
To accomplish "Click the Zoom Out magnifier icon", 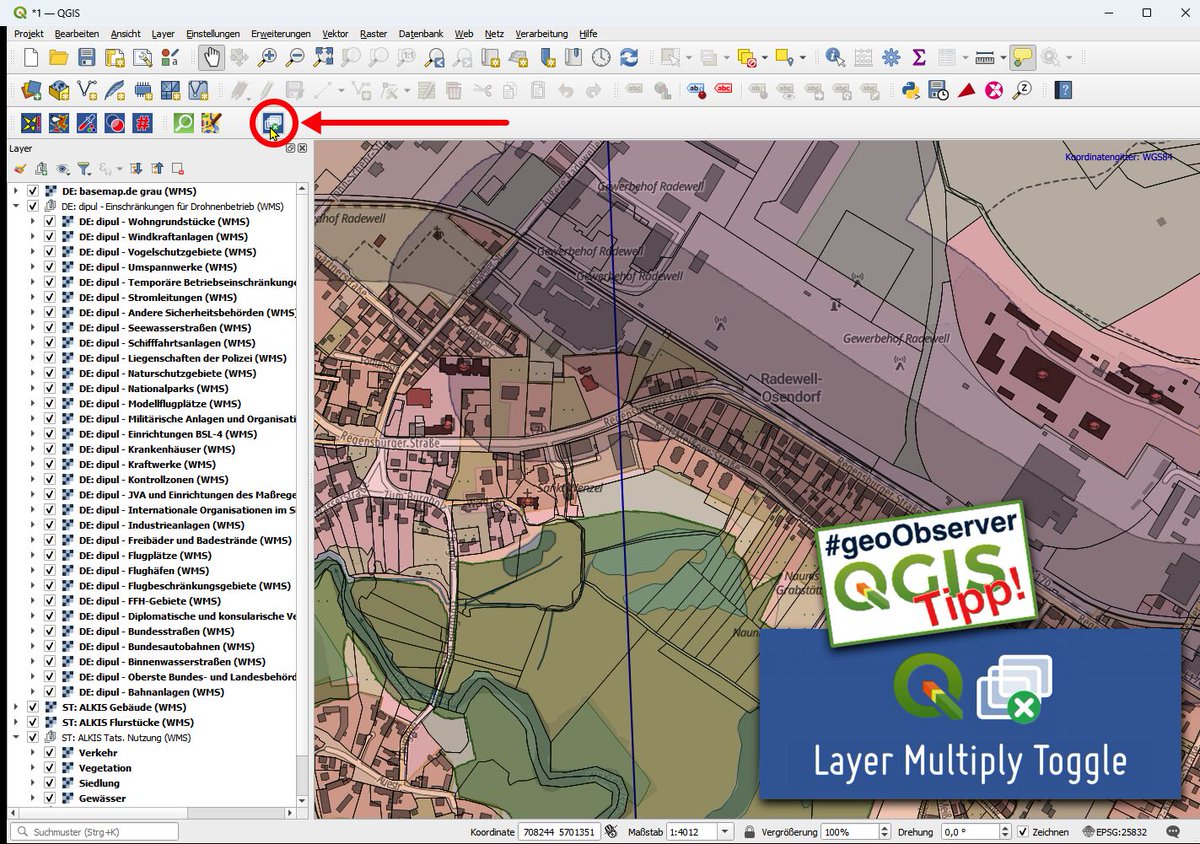I will (x=295, y=57).
